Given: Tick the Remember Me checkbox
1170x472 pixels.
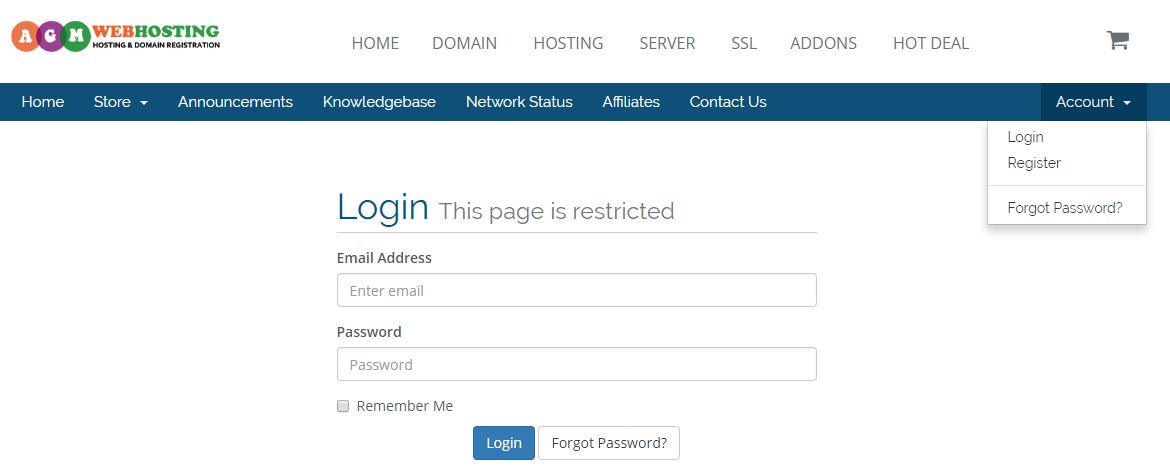Looking at the screenshot, I should click(343, 406).
